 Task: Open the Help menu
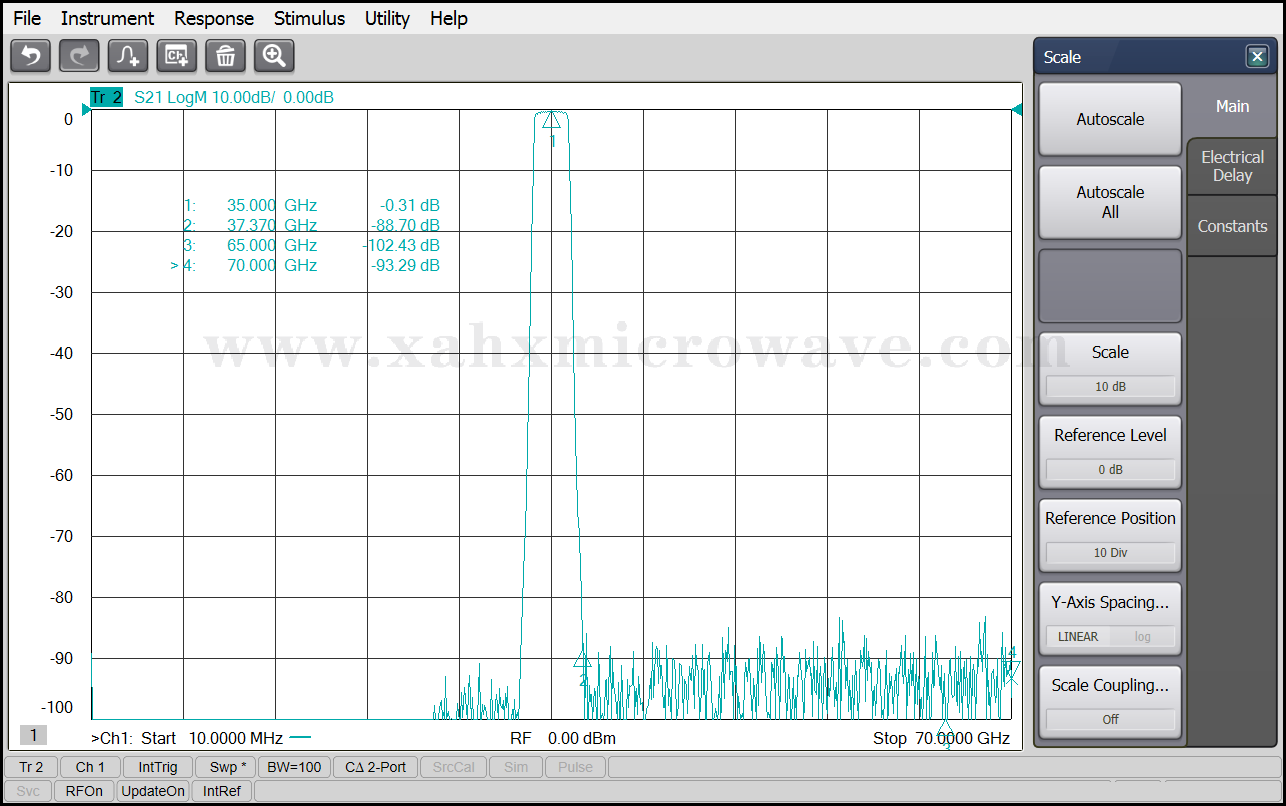[x=449, y=18]
